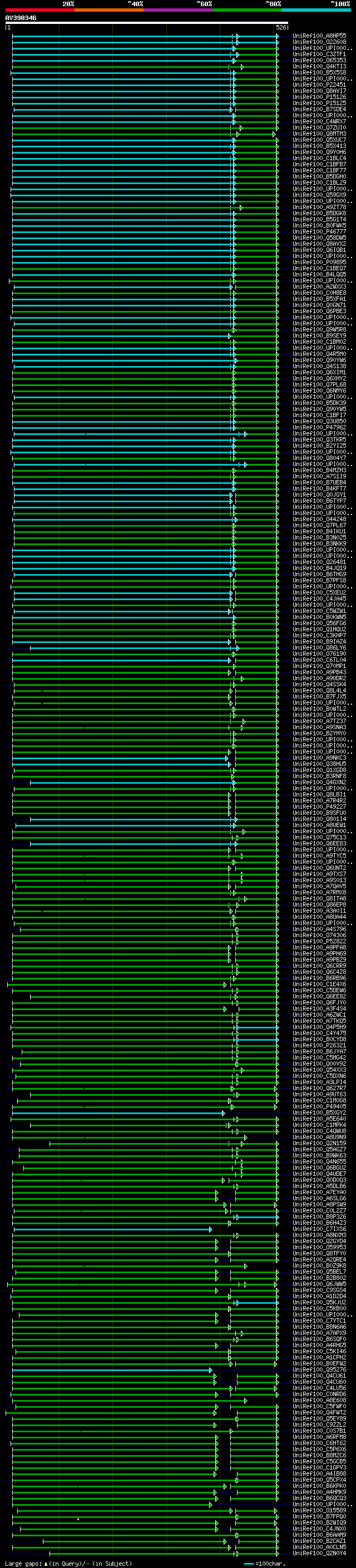Select hit UniRef100_C1BLC4
The height and width of the screenshot is (1568, 356).
tap(319, 159)
